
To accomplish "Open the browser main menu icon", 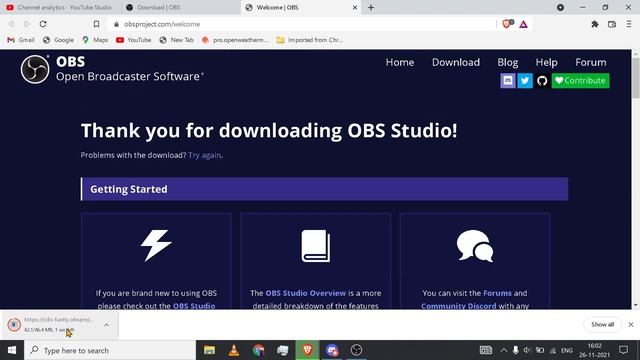I will point(629,24).
